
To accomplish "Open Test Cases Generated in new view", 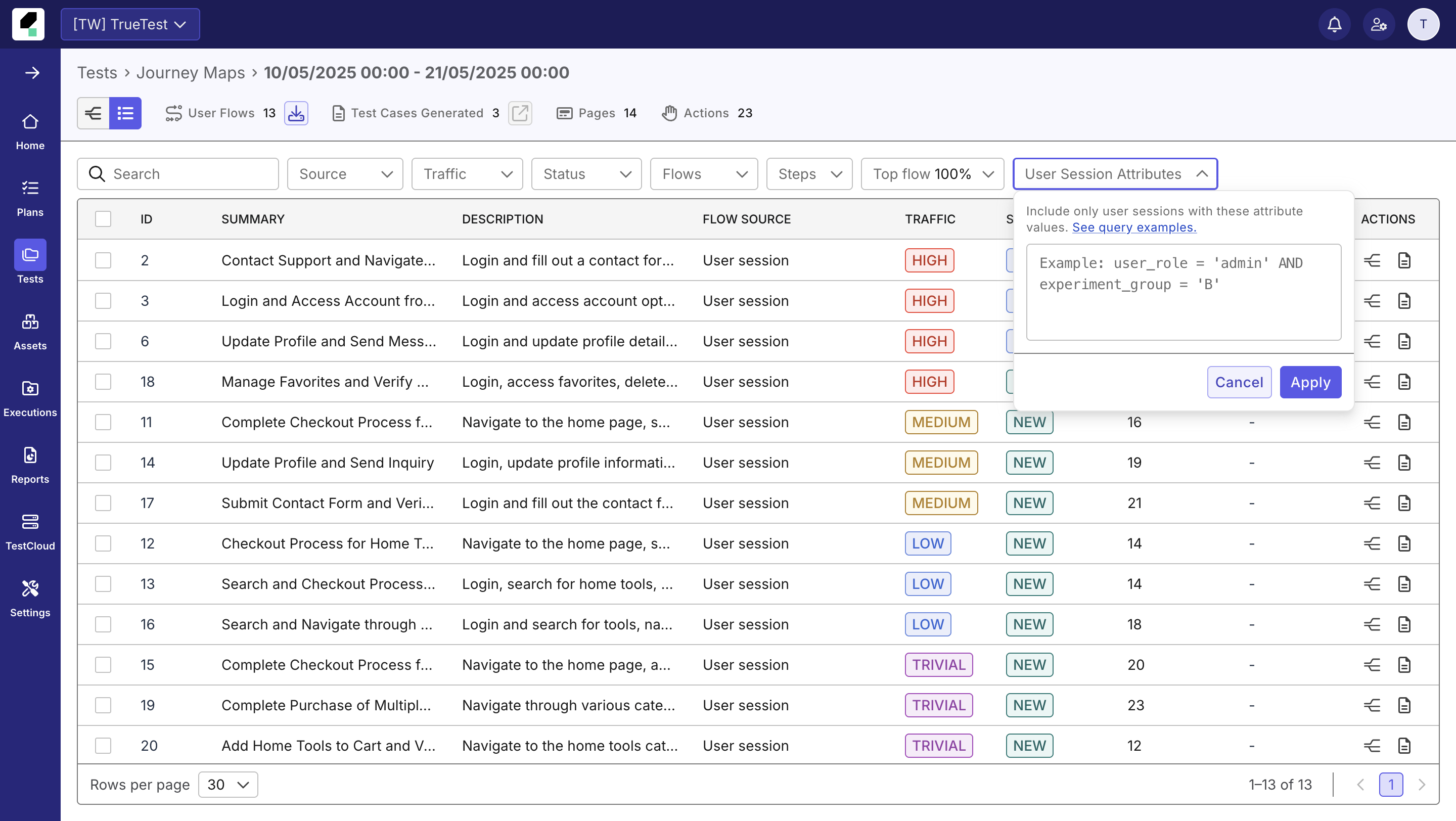I will pyautogui.click(x=519, y=113).
